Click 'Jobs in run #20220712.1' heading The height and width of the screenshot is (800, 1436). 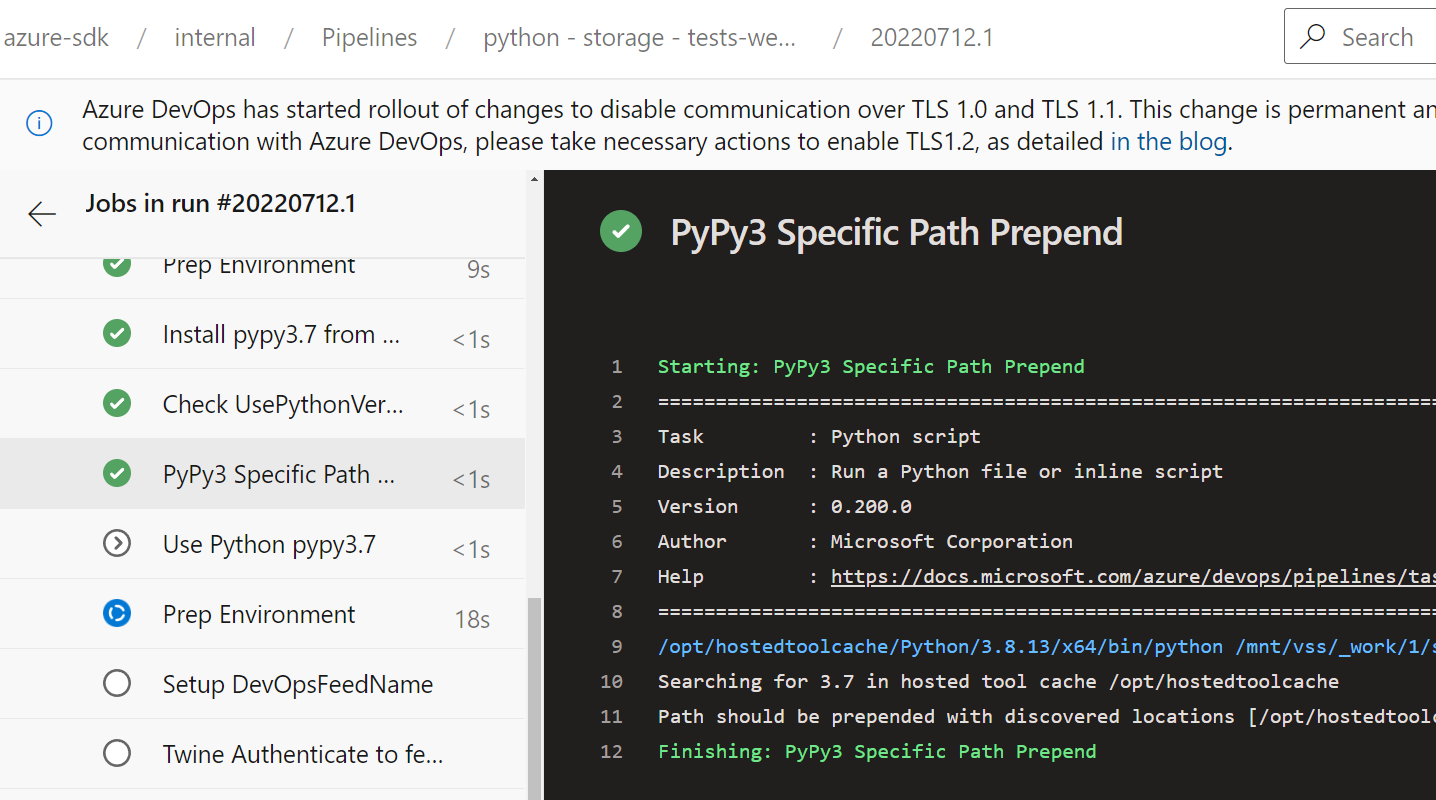coord(221,204)
